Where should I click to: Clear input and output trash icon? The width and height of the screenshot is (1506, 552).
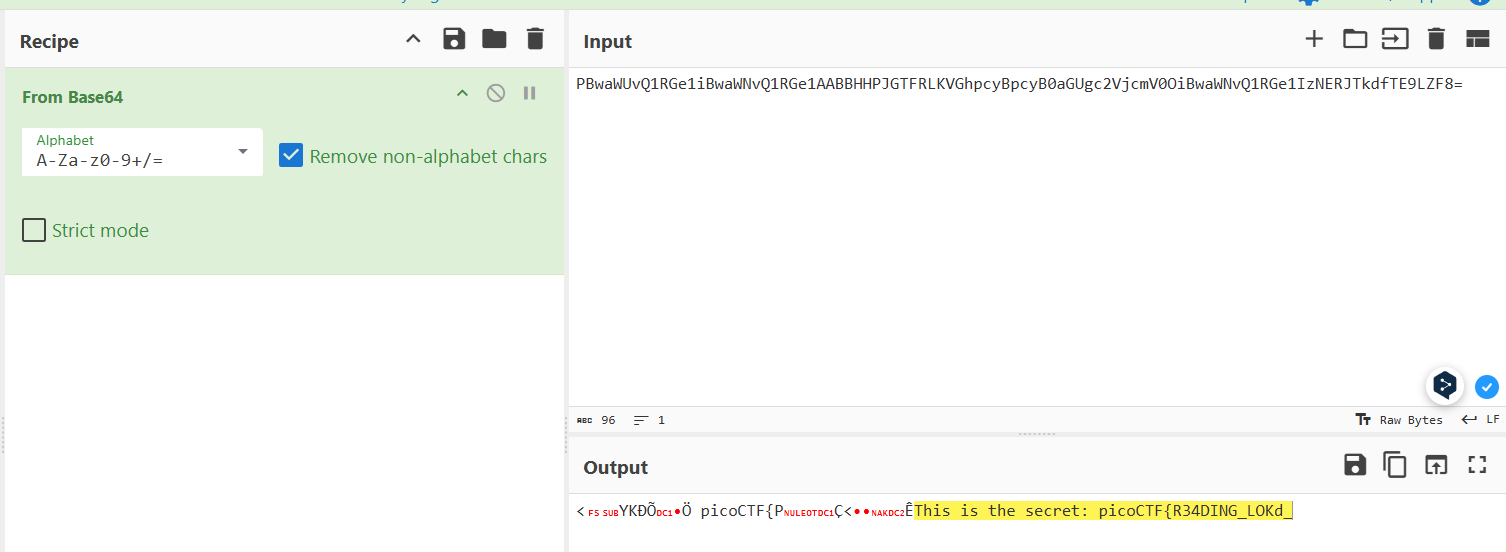coord(1436,40)
